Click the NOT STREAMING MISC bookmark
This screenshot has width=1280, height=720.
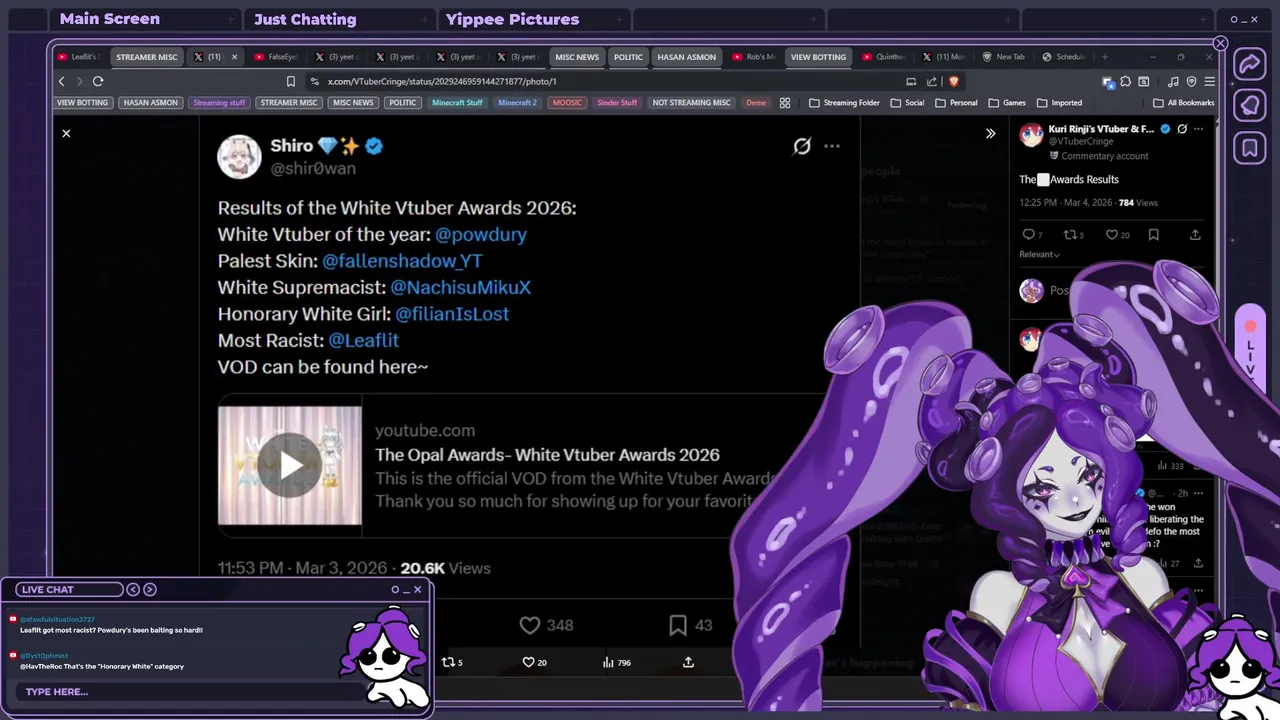(691, 103)
